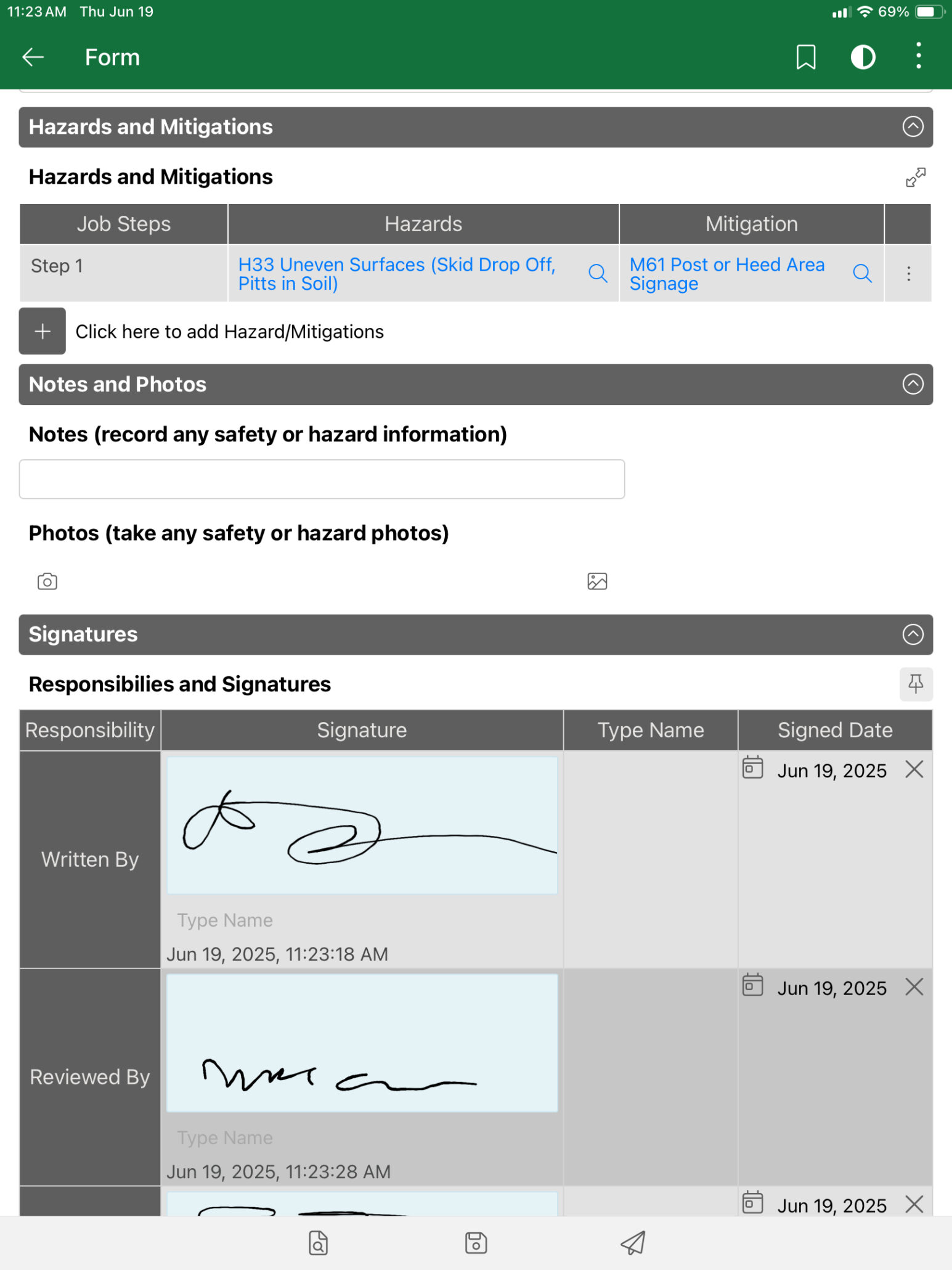Collapse the Signatures section
This screenshot has height=1270, width=952.
[x=913, y=634]
